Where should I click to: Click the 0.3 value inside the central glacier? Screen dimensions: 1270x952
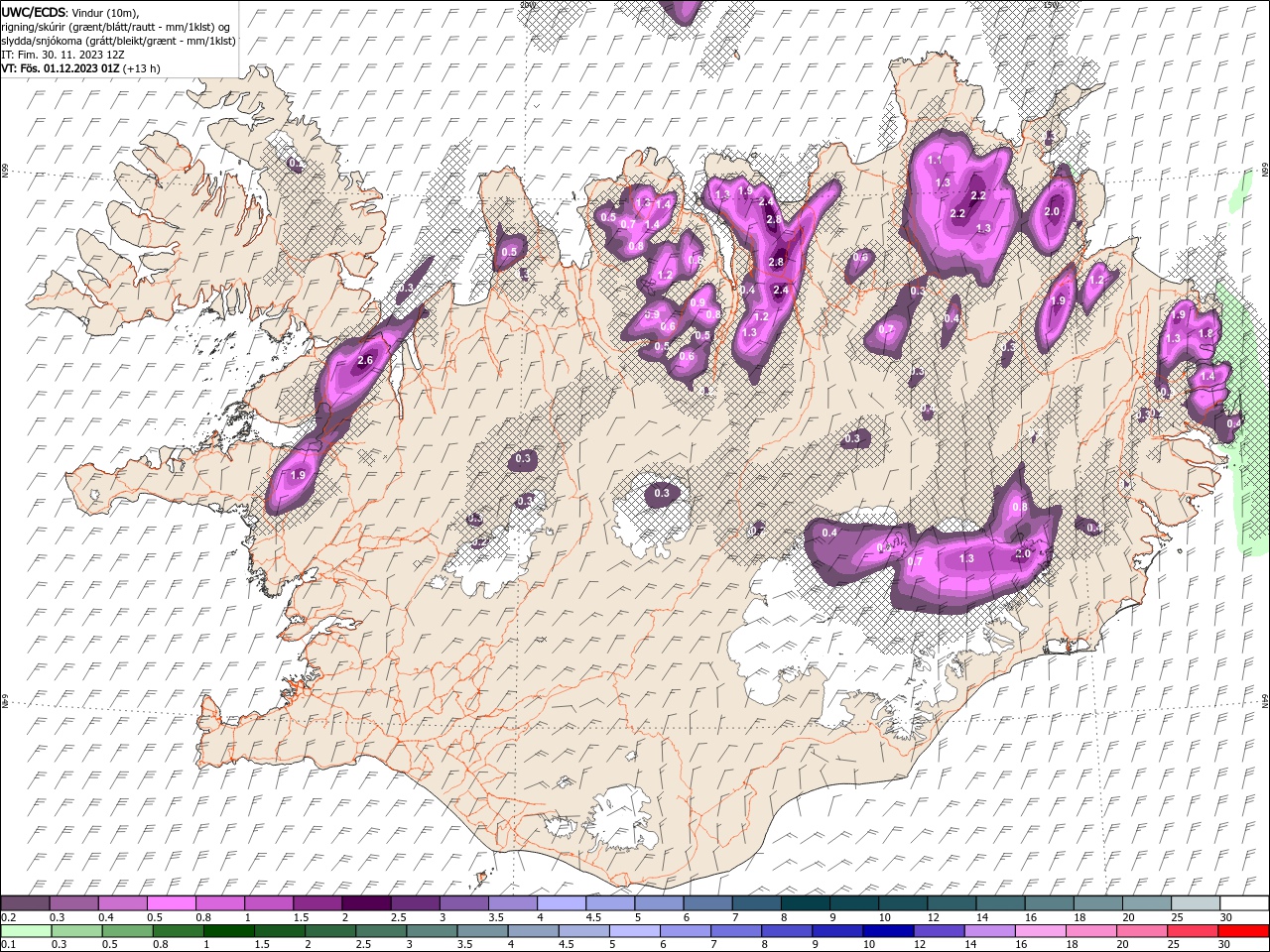[662, 493]
